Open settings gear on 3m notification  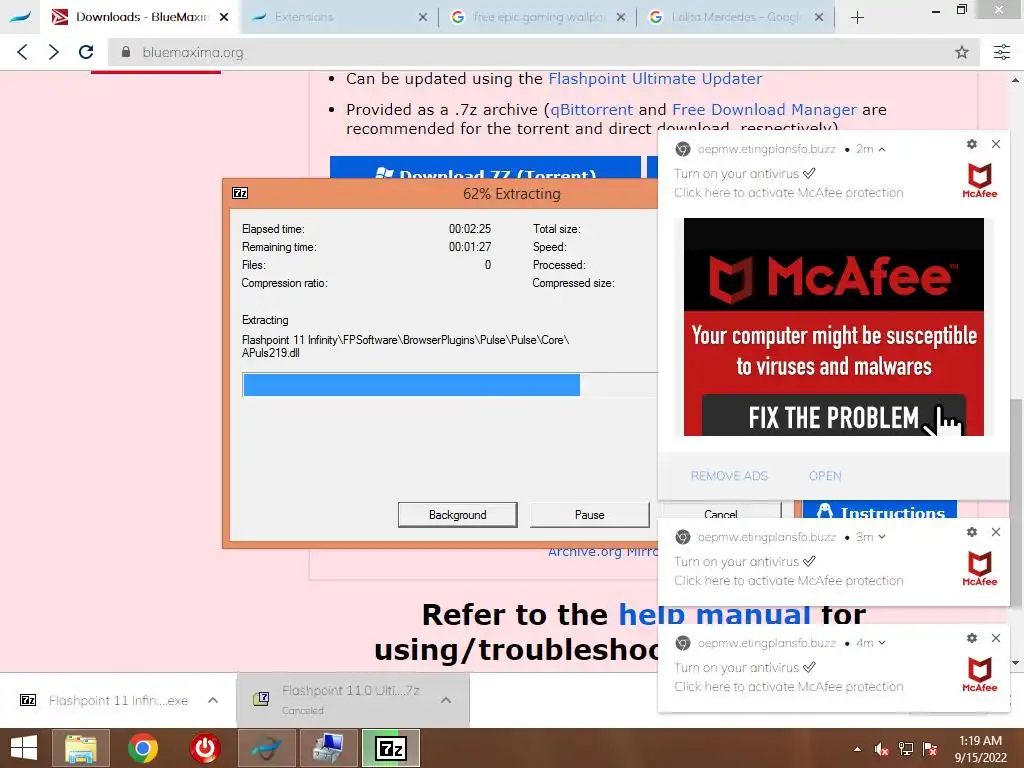[972, 532]
